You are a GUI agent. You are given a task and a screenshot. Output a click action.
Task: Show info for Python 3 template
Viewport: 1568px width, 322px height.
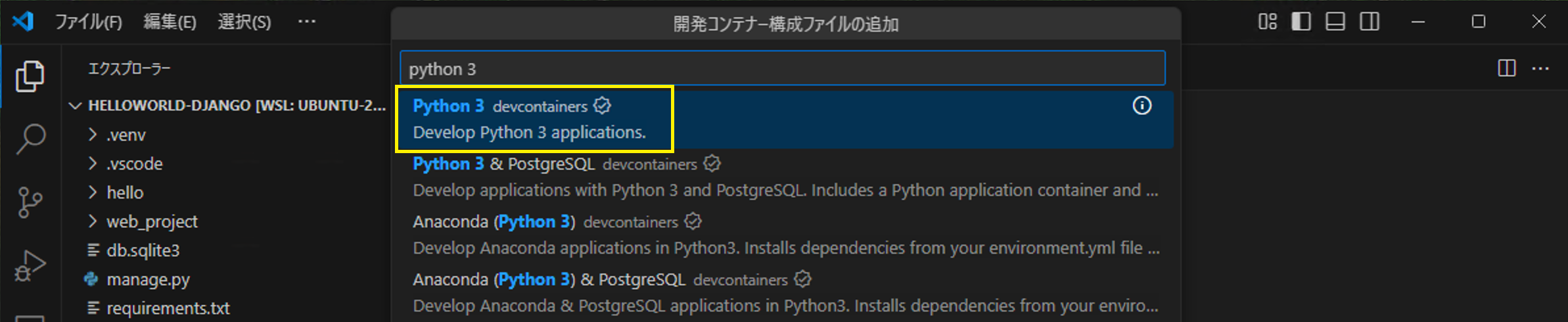click(x=1142, y=106)
